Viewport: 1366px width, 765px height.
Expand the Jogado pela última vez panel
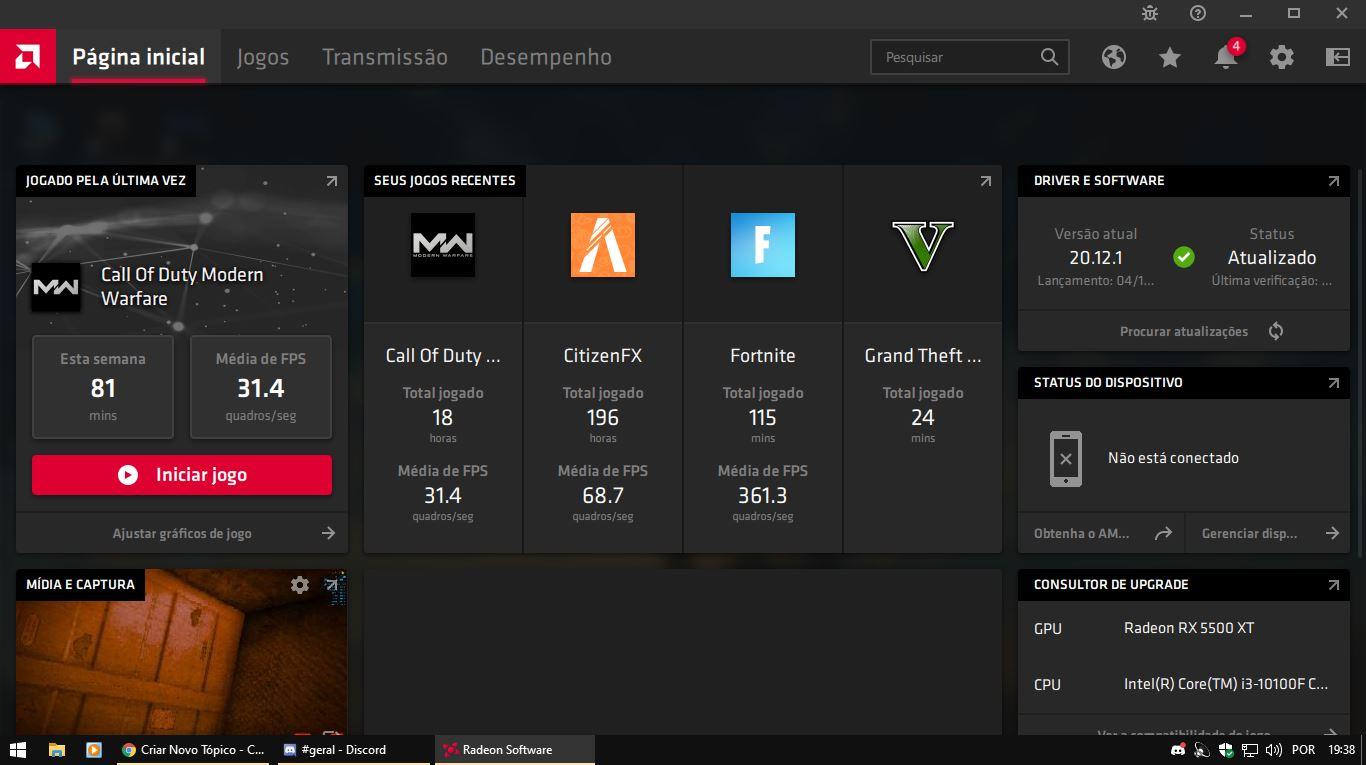[332, 181]
